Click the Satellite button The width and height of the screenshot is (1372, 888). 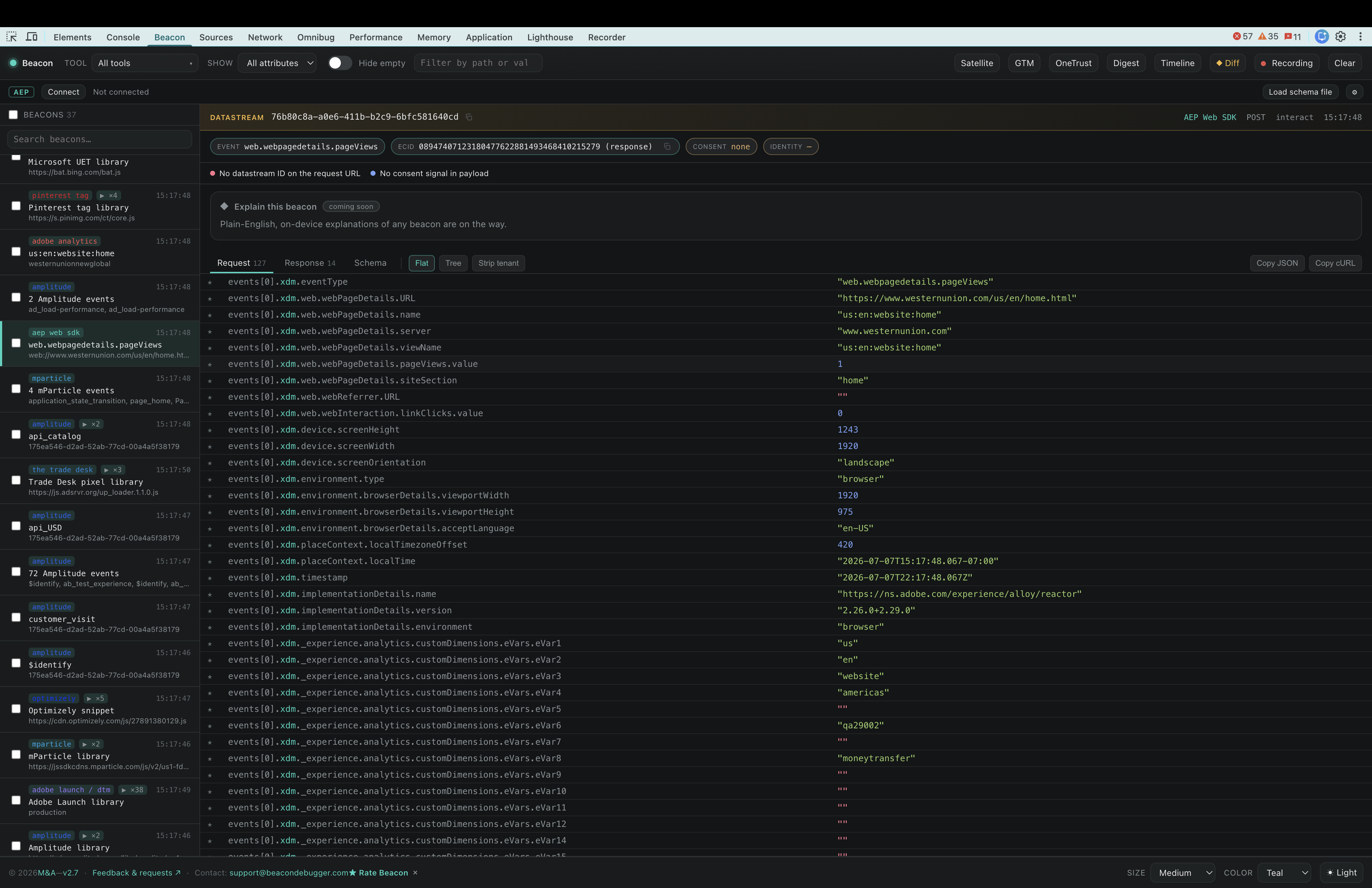[976, 63]
